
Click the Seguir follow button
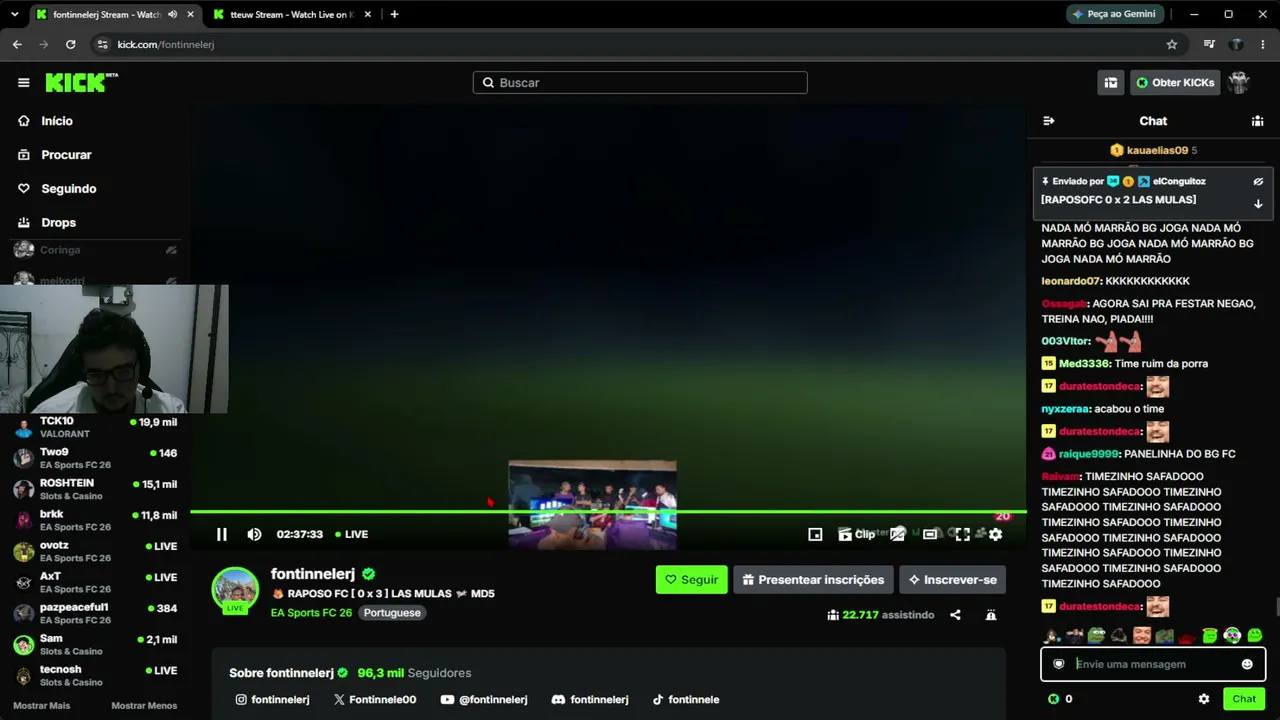click(691, 580)
